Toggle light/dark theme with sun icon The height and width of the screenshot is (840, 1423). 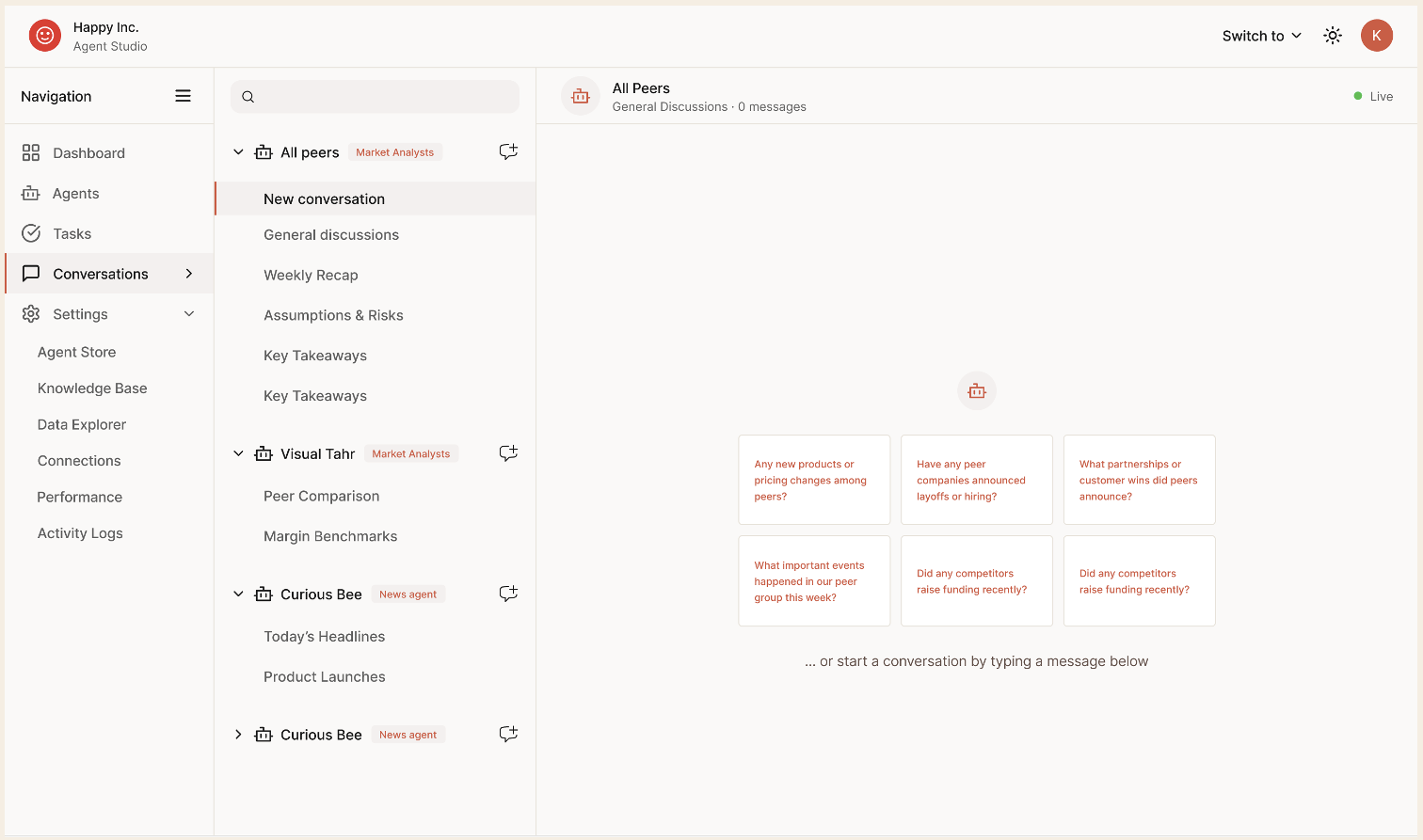tap(1333, 35)
